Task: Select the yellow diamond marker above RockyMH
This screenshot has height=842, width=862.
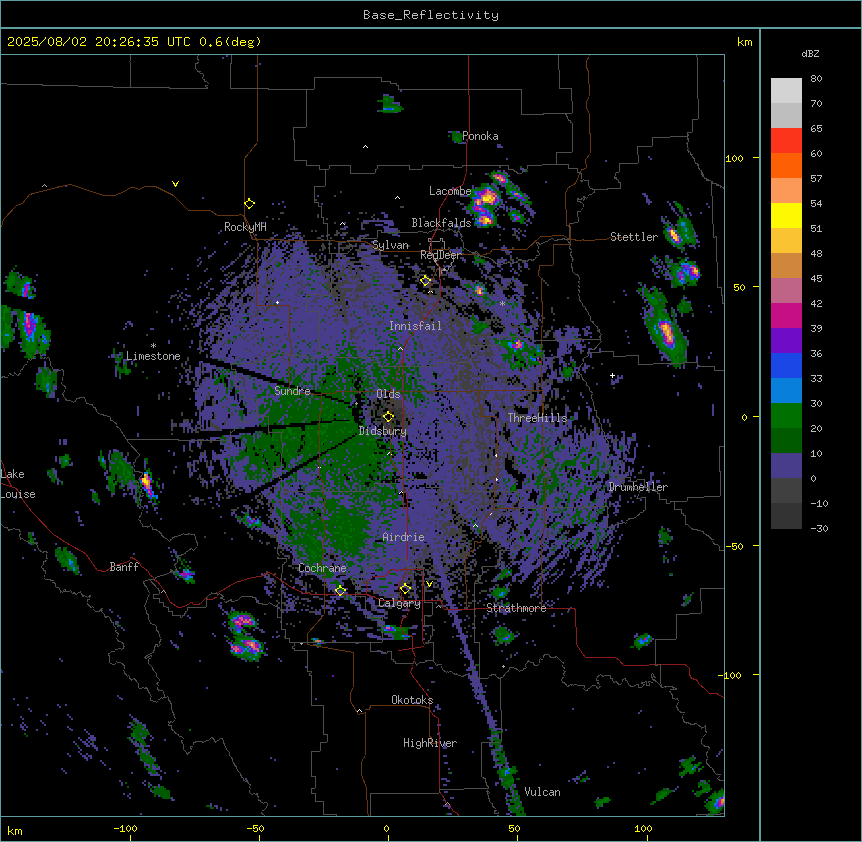Action: (x=250, y=203)
